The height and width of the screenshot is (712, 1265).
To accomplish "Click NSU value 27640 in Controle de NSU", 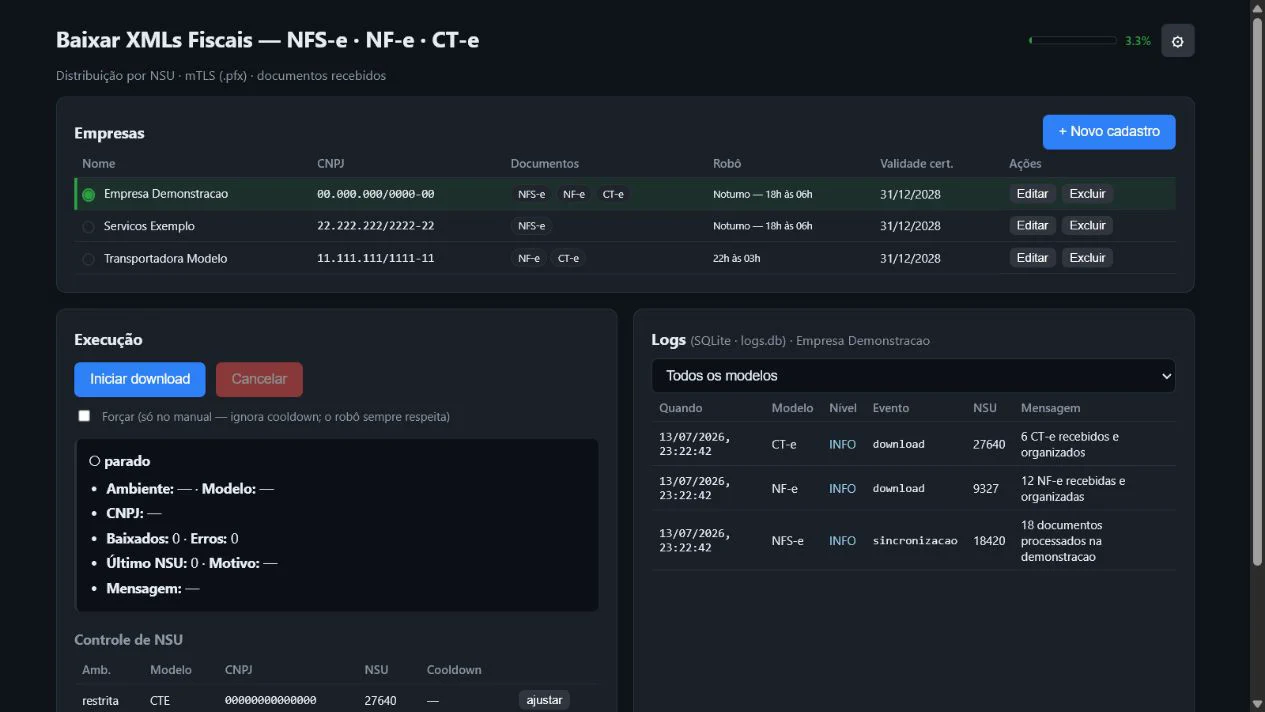I will pyautogui.click(x=381, y=700).
